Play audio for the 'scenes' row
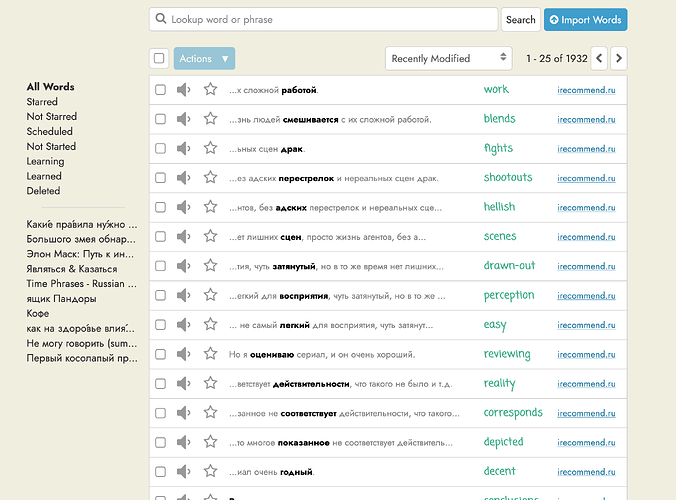The height and width of the screenshot is (500, 676). click(183, 237)
